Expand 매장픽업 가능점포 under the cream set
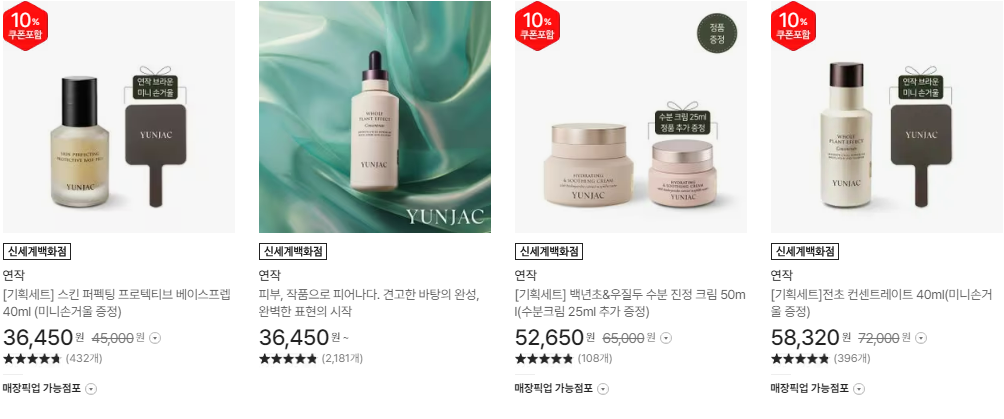This screenshot has width=1004, height=419. coord(562,388)
